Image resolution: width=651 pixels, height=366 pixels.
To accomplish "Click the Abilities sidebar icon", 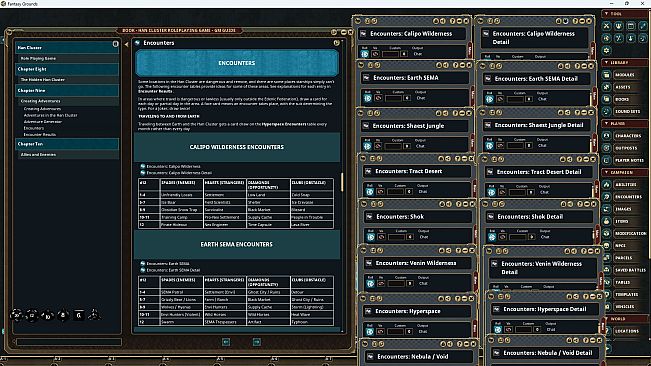I will [x=607, y=184].
